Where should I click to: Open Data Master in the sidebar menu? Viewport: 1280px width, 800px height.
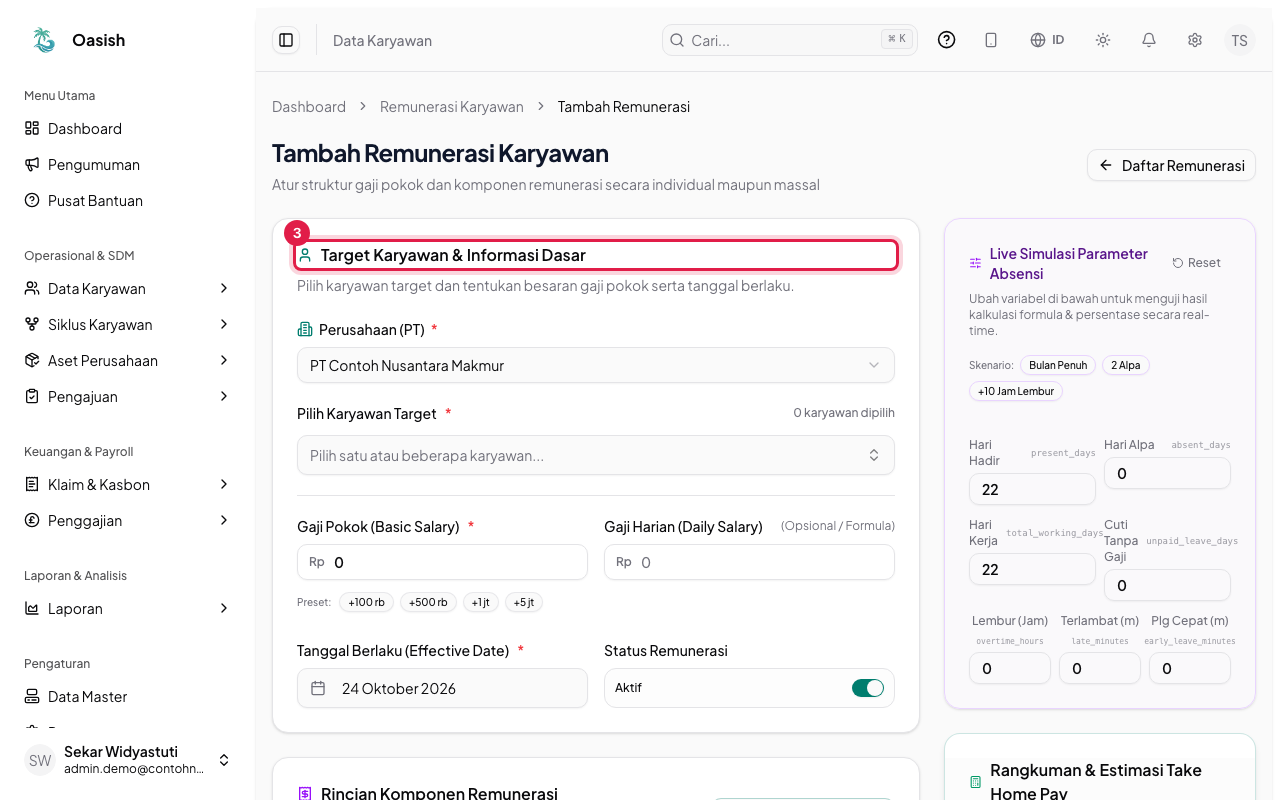128,696
